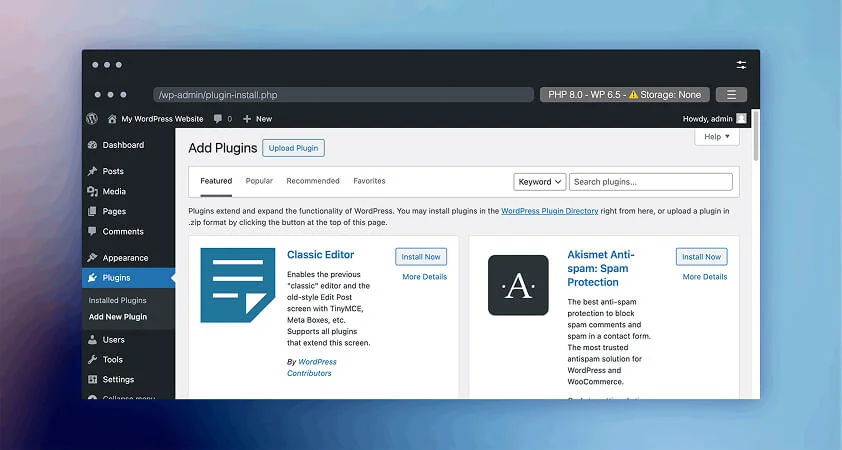The image size is (842, 450).
Task: Click the Upload Plugin button
Action: click(x=293, y=148)
